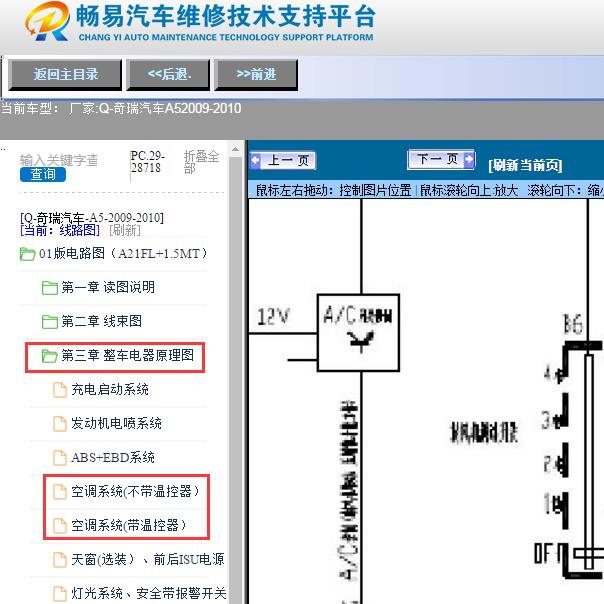Expand 第一章 读图说明

coord(108,287)
